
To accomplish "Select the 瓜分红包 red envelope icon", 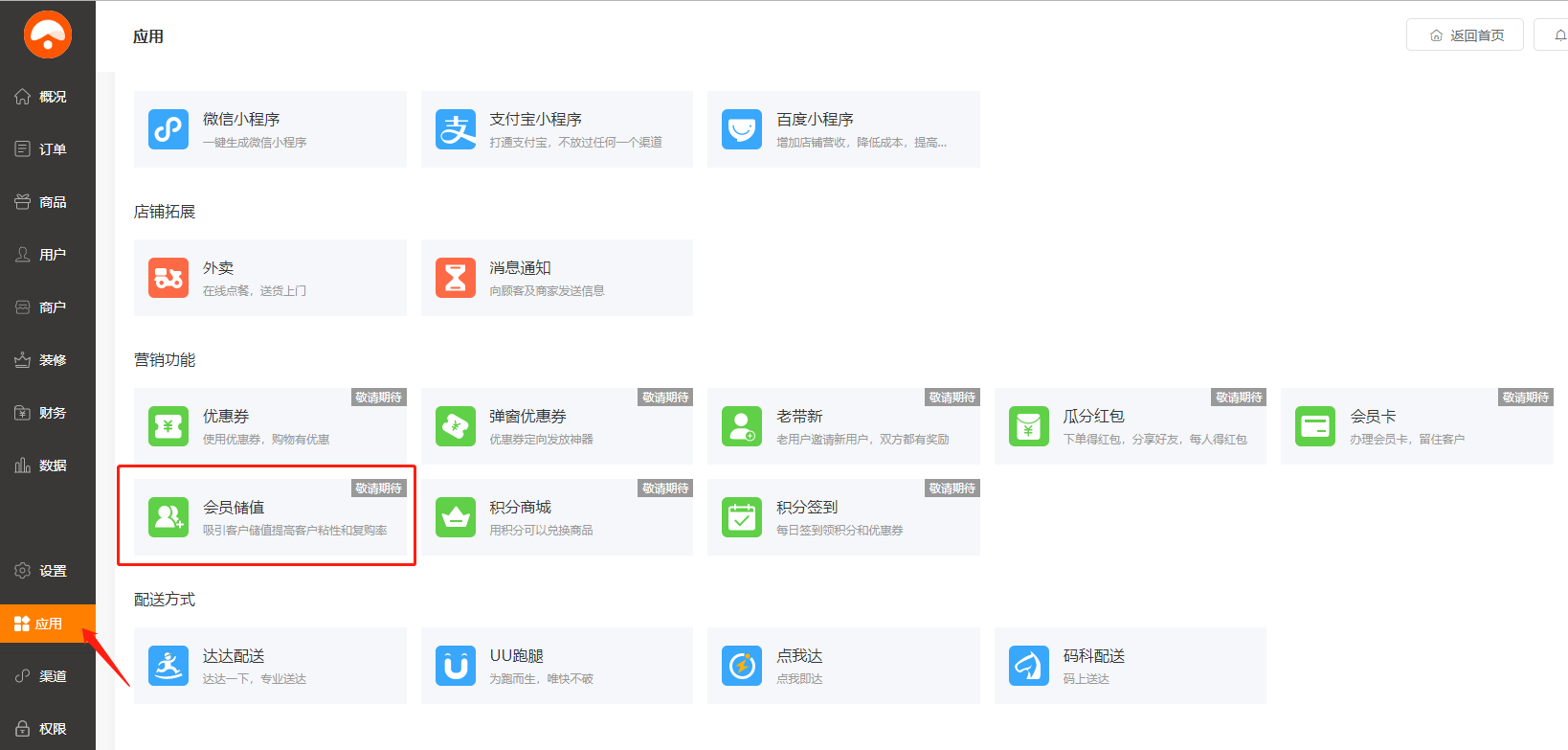I will click(x=1029, y=426).
